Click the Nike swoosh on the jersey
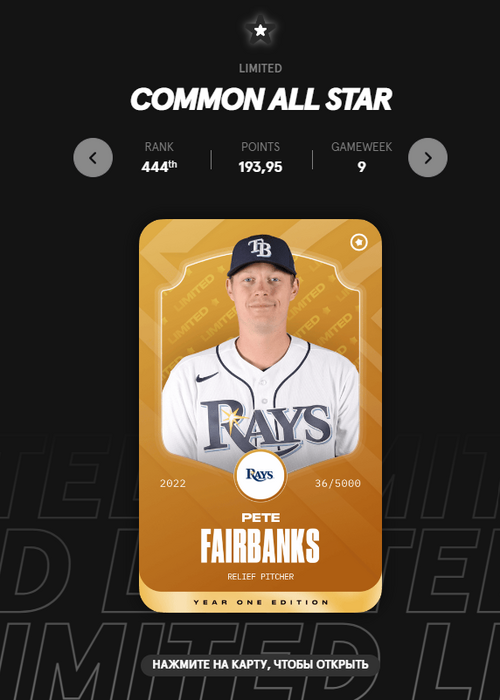Screen dimensions: 500x700 207,377
